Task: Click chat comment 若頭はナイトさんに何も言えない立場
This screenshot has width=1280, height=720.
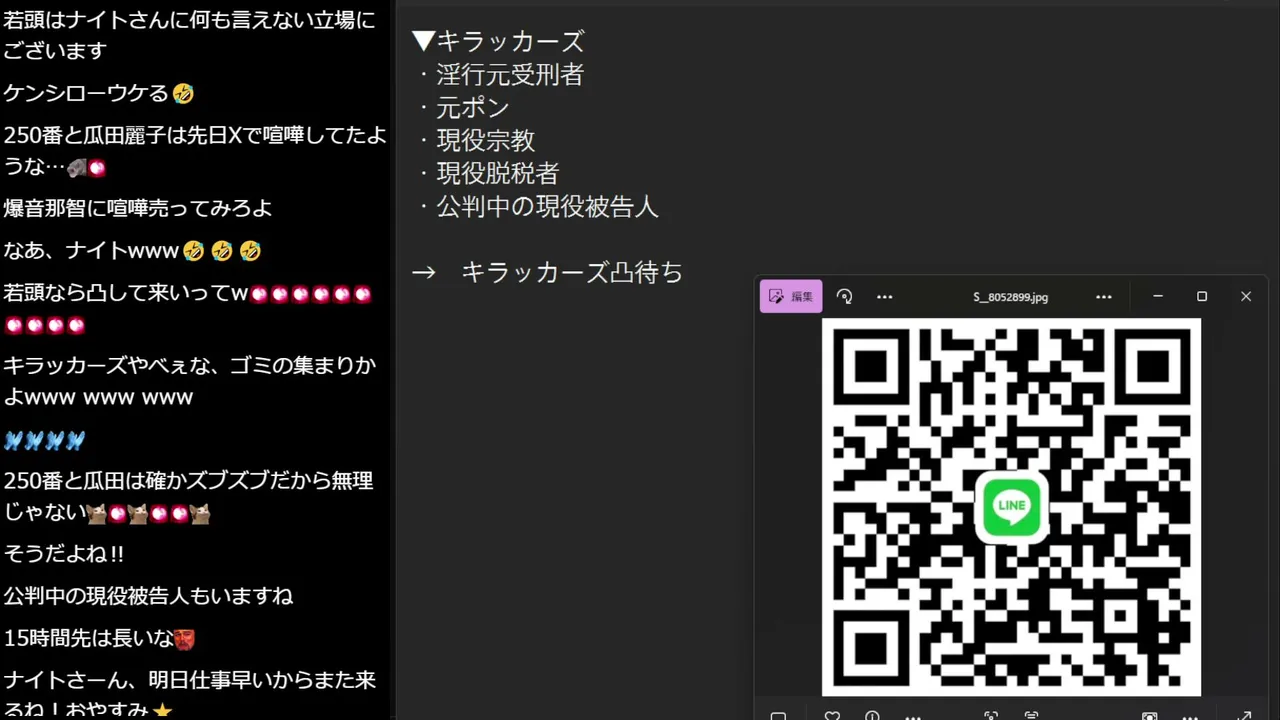Action: pyautogui.click(x=190, y=35)
